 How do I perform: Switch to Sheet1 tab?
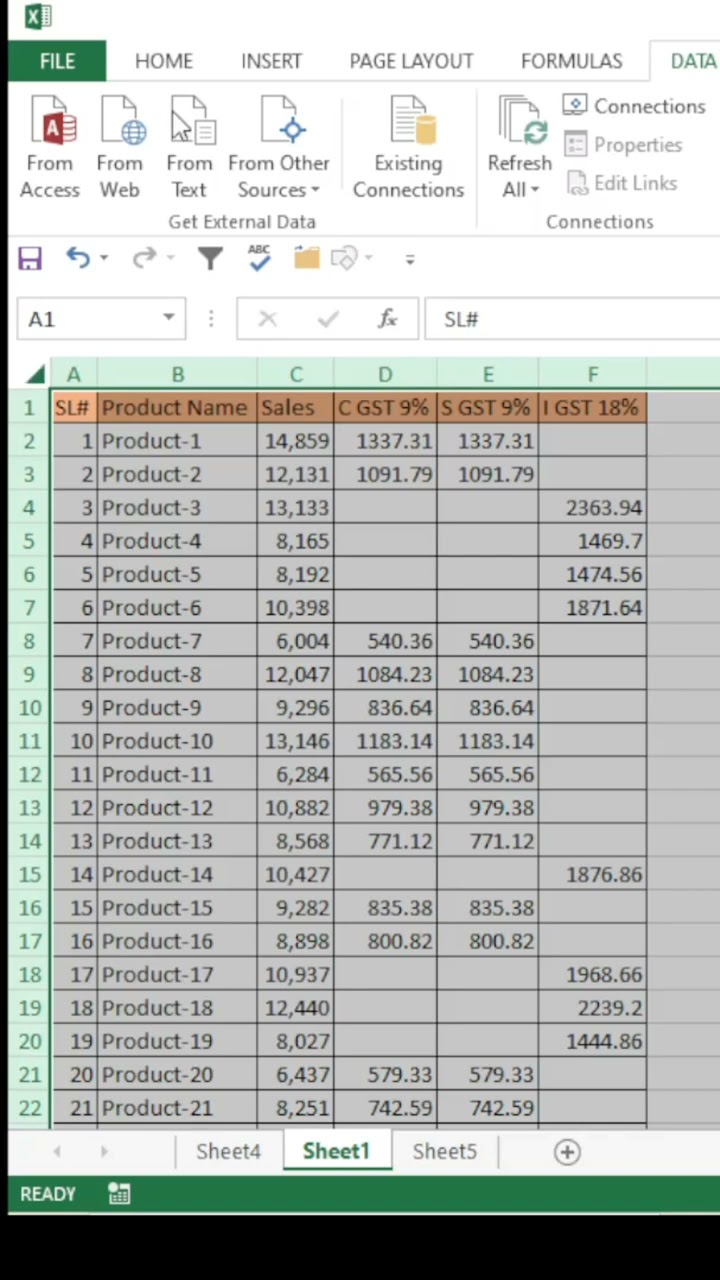click(x=336, y=1152)
